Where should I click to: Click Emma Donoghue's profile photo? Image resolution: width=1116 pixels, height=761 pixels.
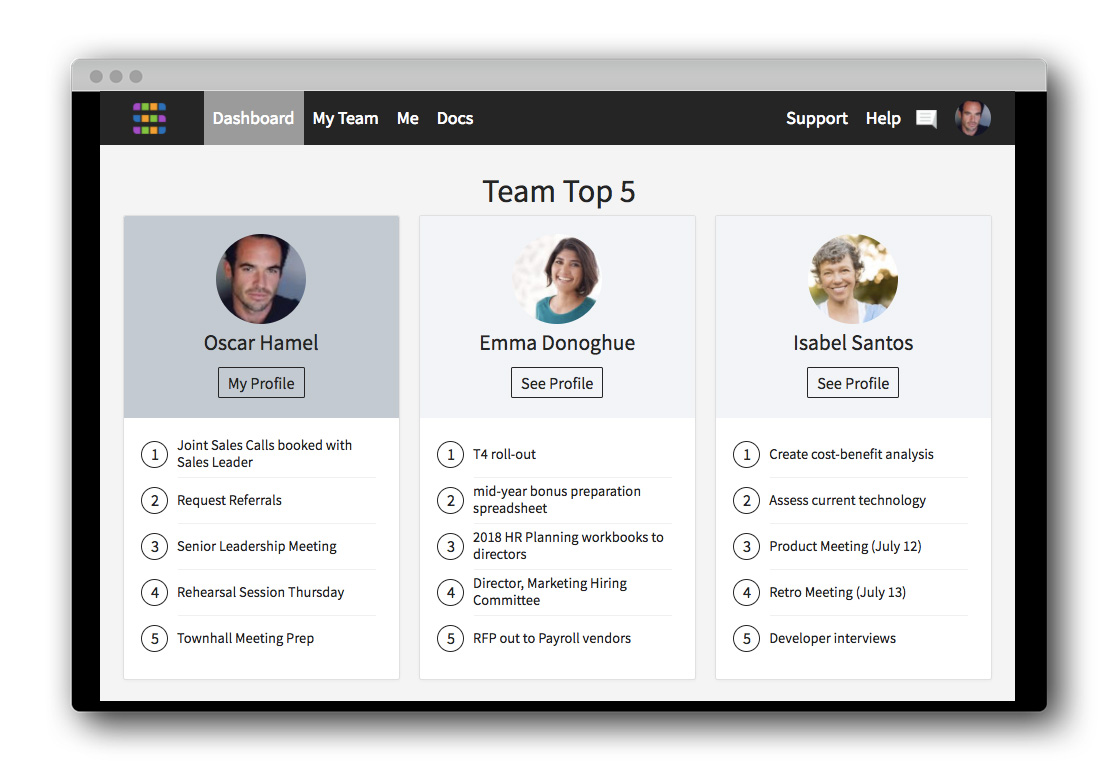pyautogui.click(x=557, y=279)
